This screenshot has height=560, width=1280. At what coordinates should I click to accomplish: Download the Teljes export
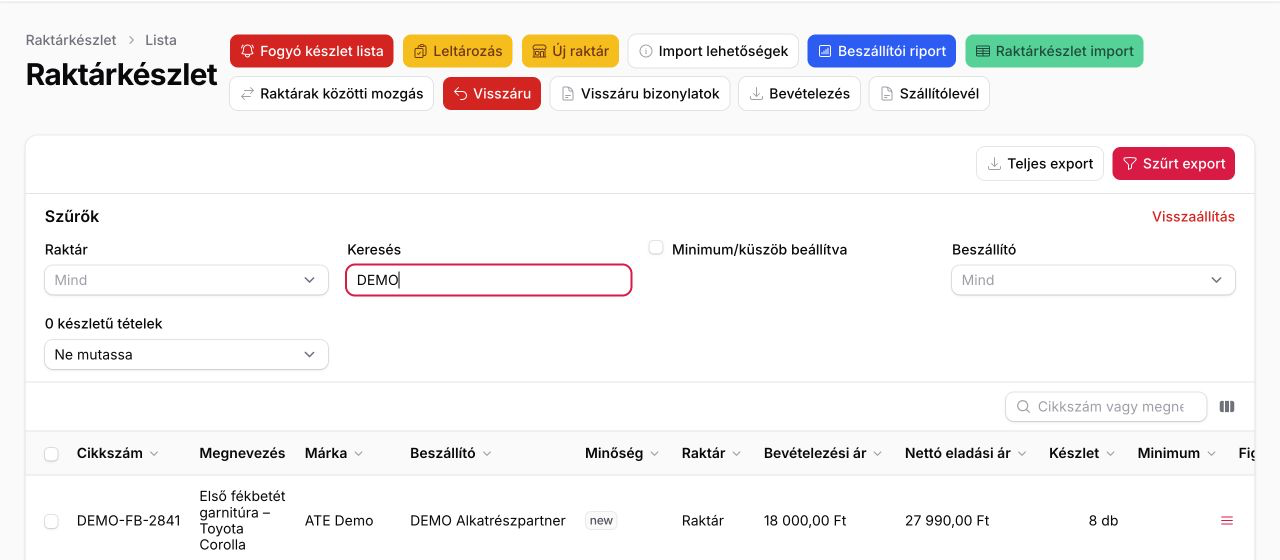click(1040, 164)
